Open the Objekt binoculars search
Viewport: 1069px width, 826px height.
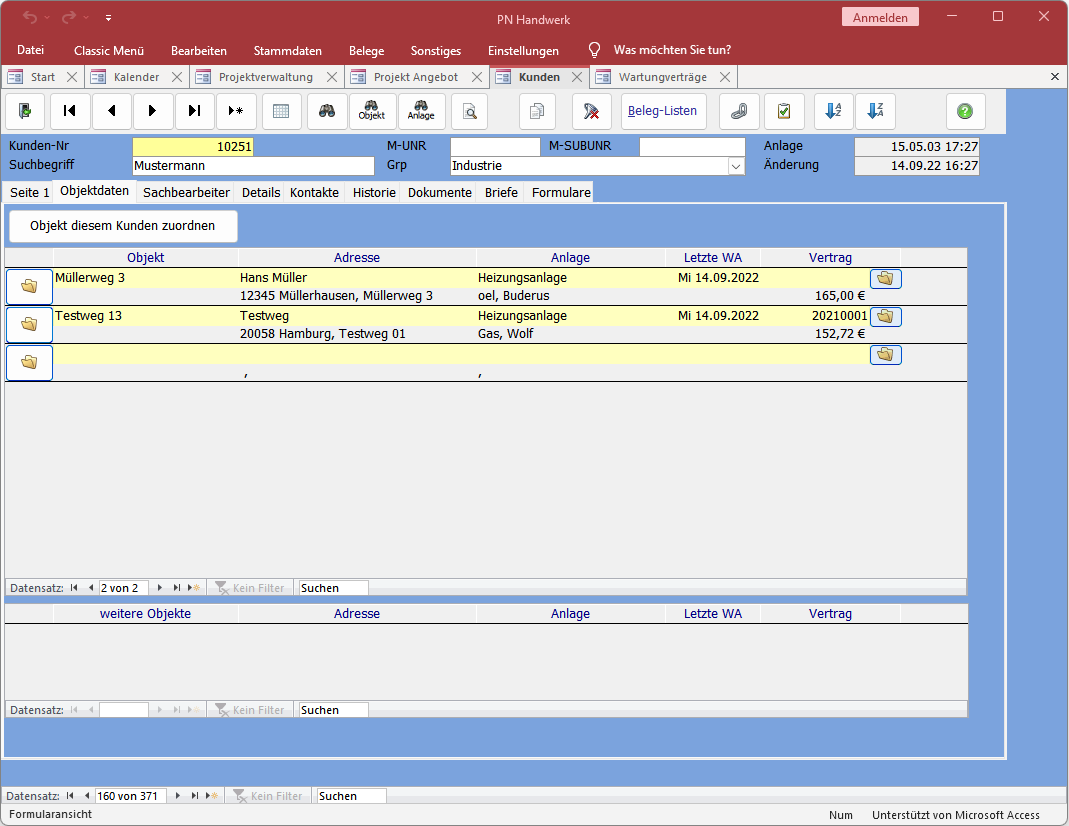[x=372, y=111]
